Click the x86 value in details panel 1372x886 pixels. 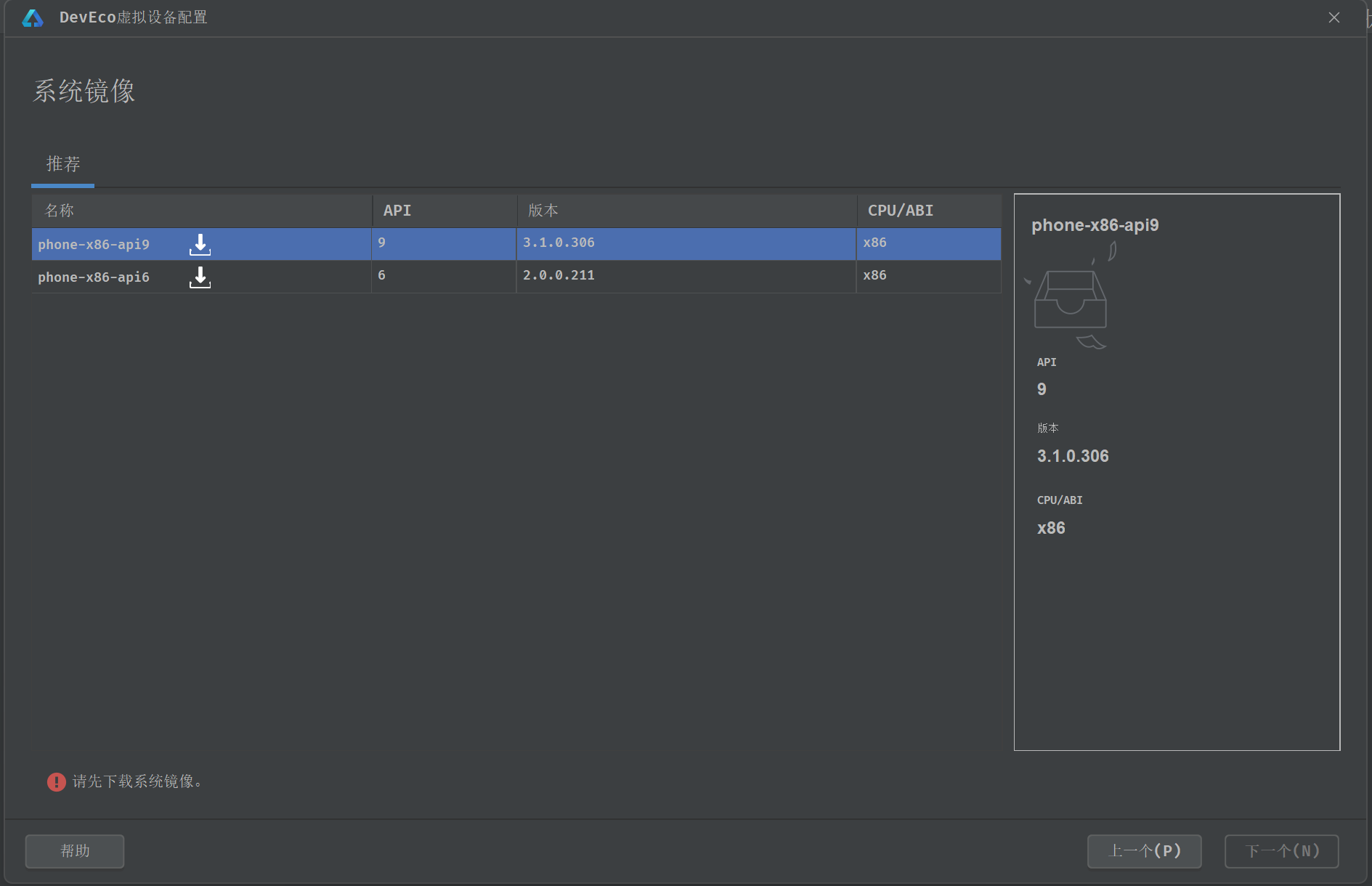pyautogui.click(x=1051, y=528)
